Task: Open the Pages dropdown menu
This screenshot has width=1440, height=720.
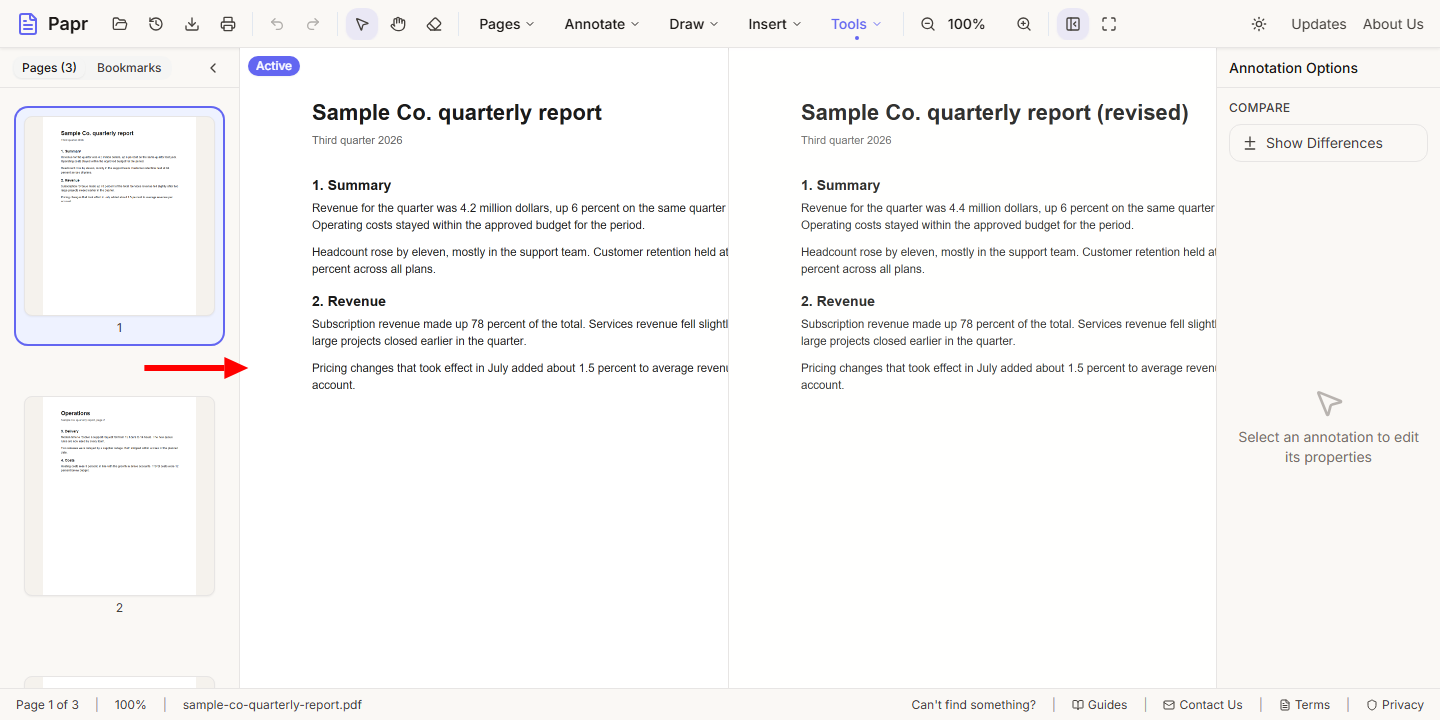Action: 507,24
